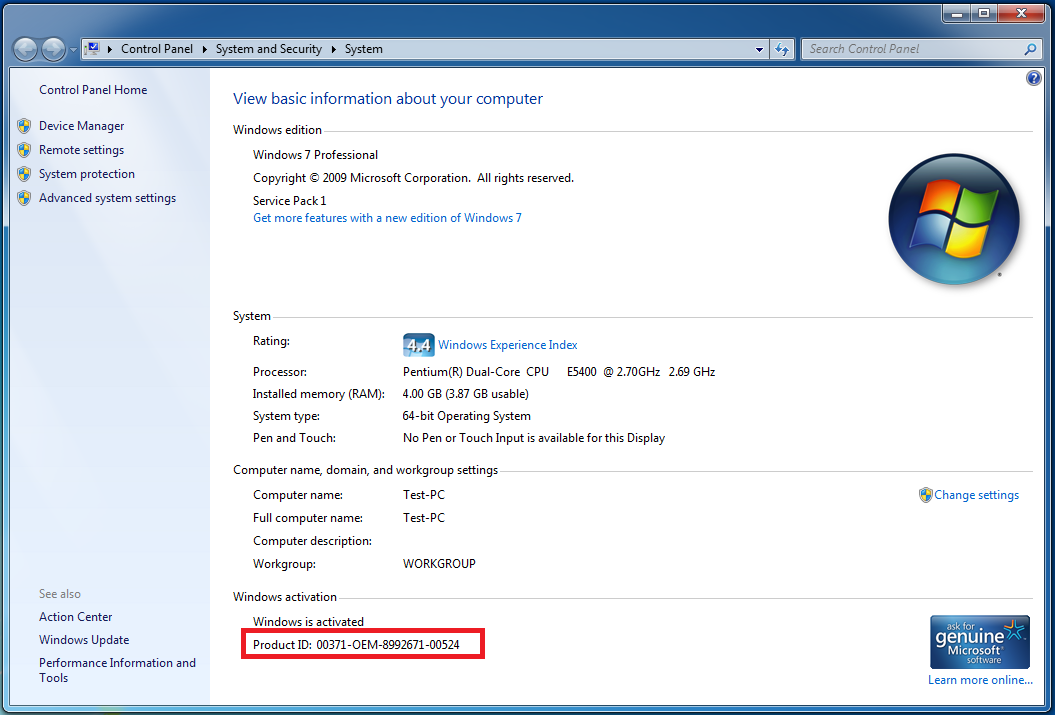Select System and Security in the breadcrumb
1055x715 pixels.
coord(269,49)
